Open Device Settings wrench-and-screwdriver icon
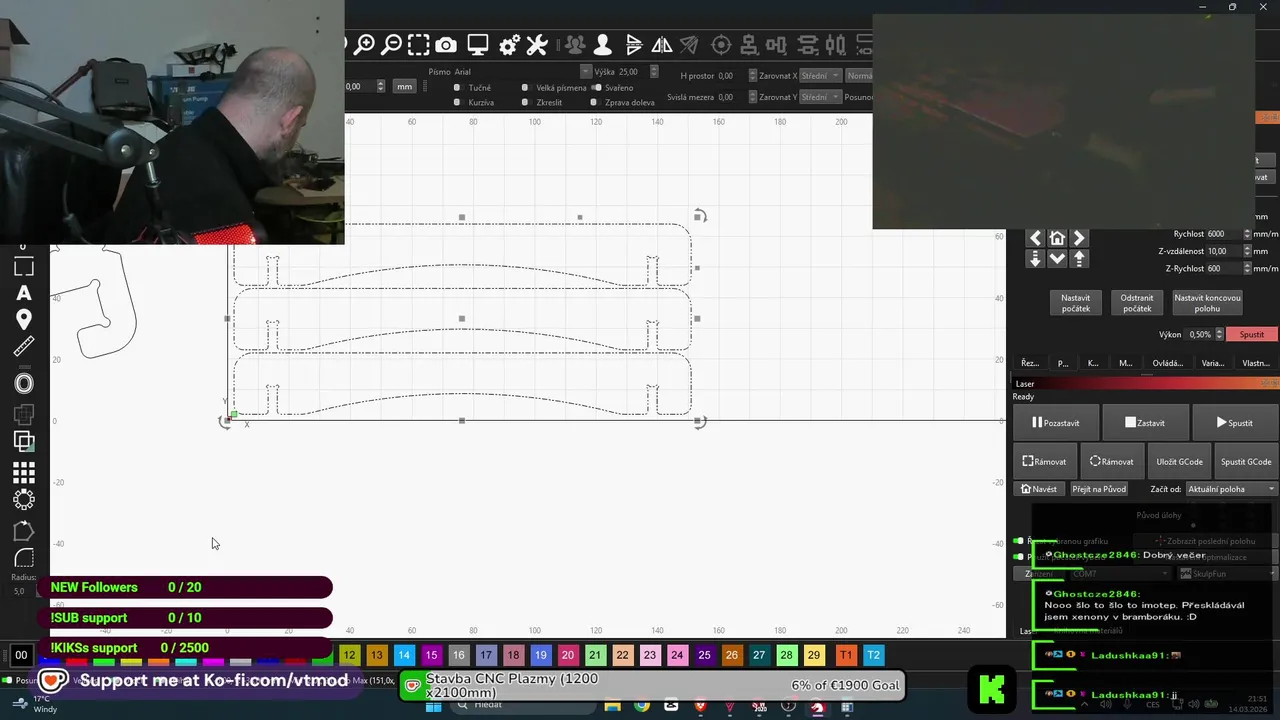 pyautogui.click(x=537, y=45)
